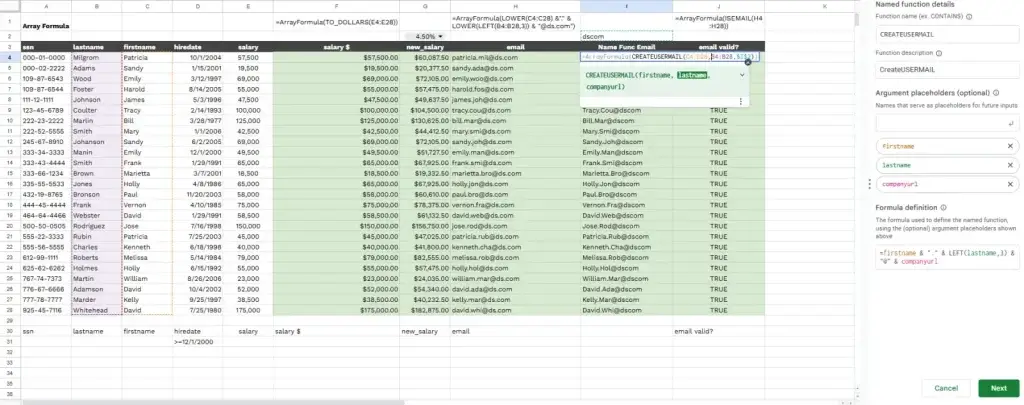Viewport: 1024px width, 405px height.
Task: Select column A header
Action: pyautogui.click(x=46, y=6)
